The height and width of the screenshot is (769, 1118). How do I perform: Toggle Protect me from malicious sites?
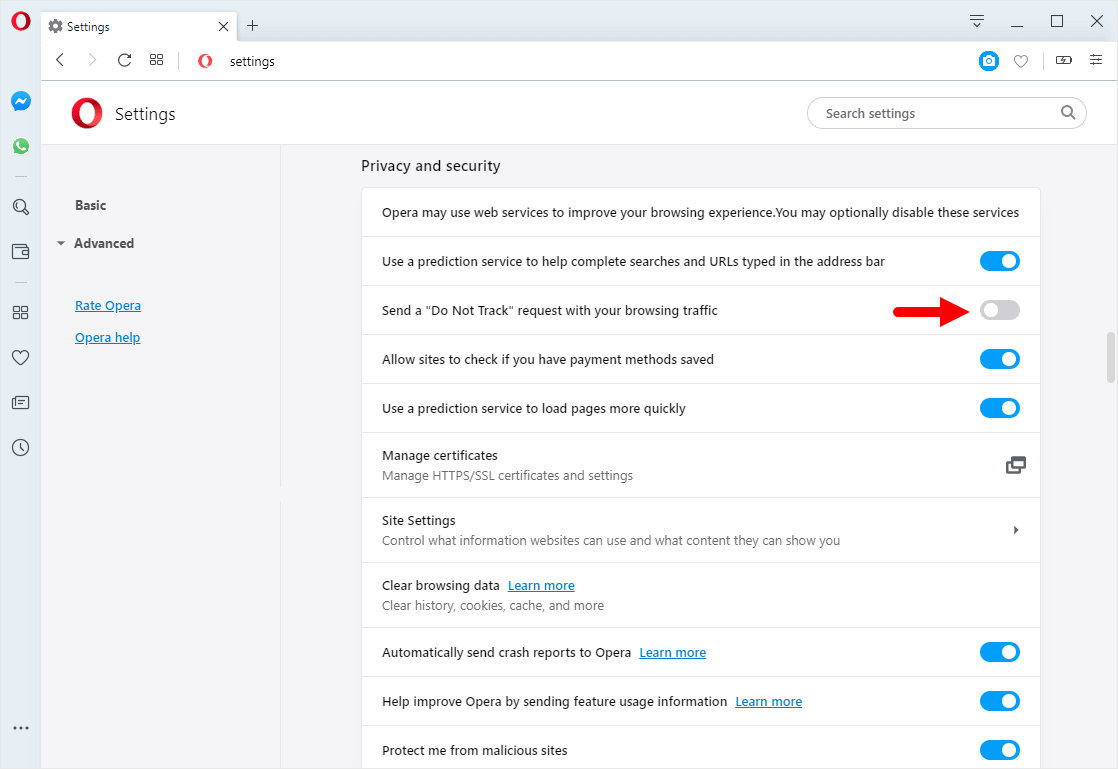point(1000,750)
